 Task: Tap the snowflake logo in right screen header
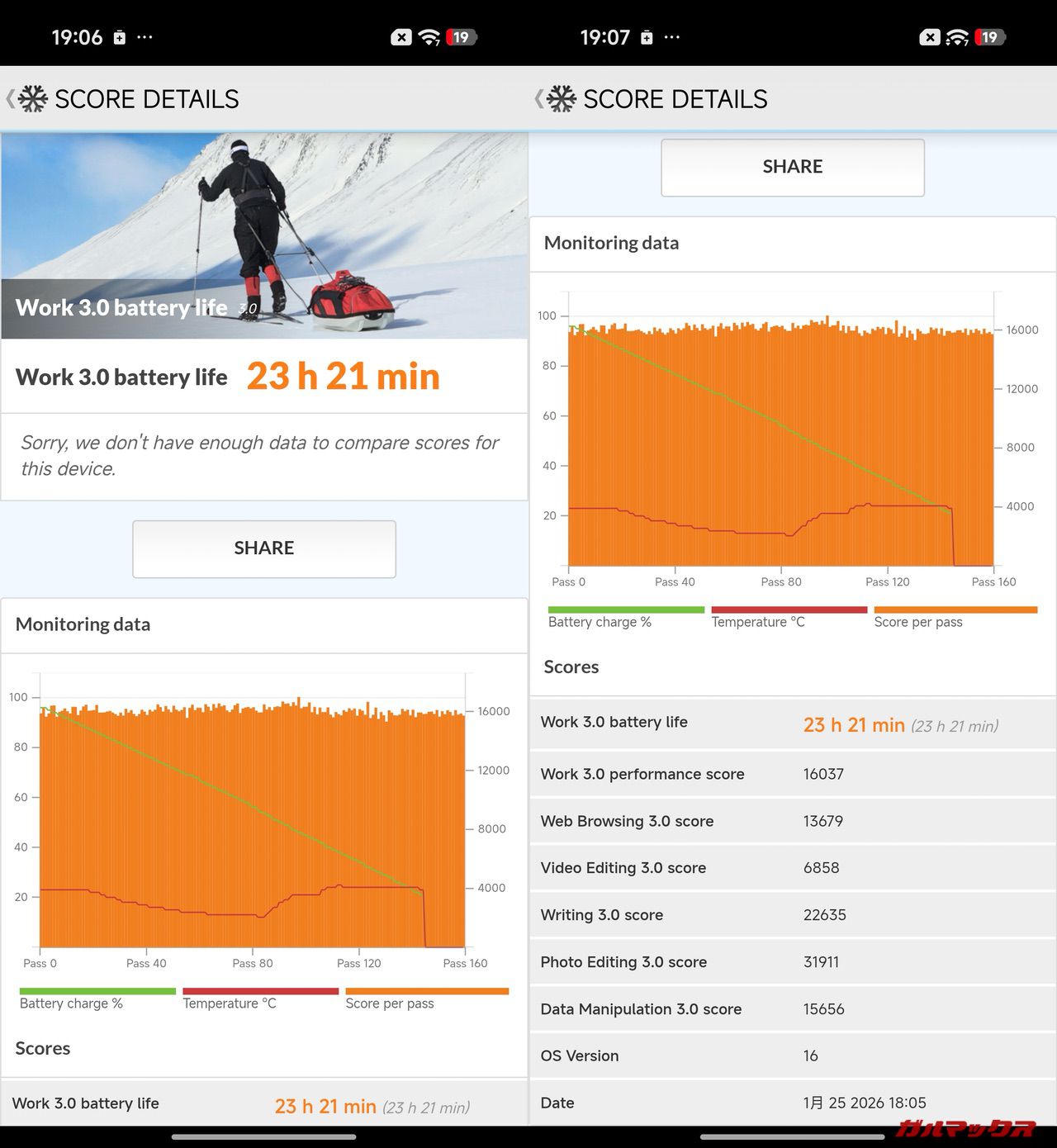(x=562, y=99)
